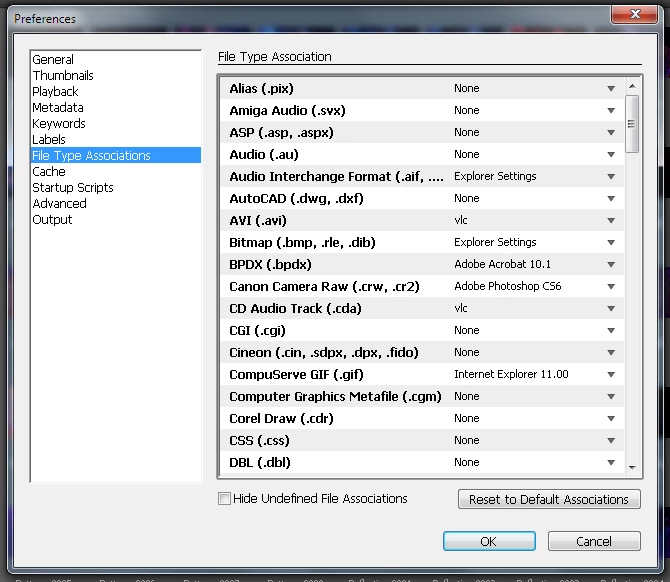Open Bitmap (.bmp, .rle, .dib) dropdown

pos(611,243)
